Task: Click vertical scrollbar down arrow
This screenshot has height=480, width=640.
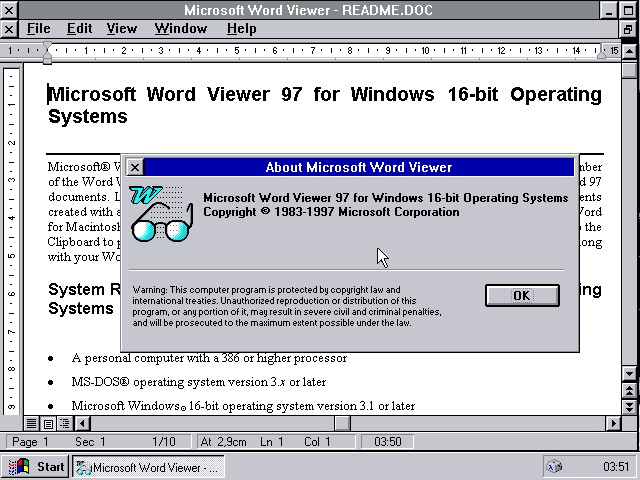Action: click(x=629, y=373)
